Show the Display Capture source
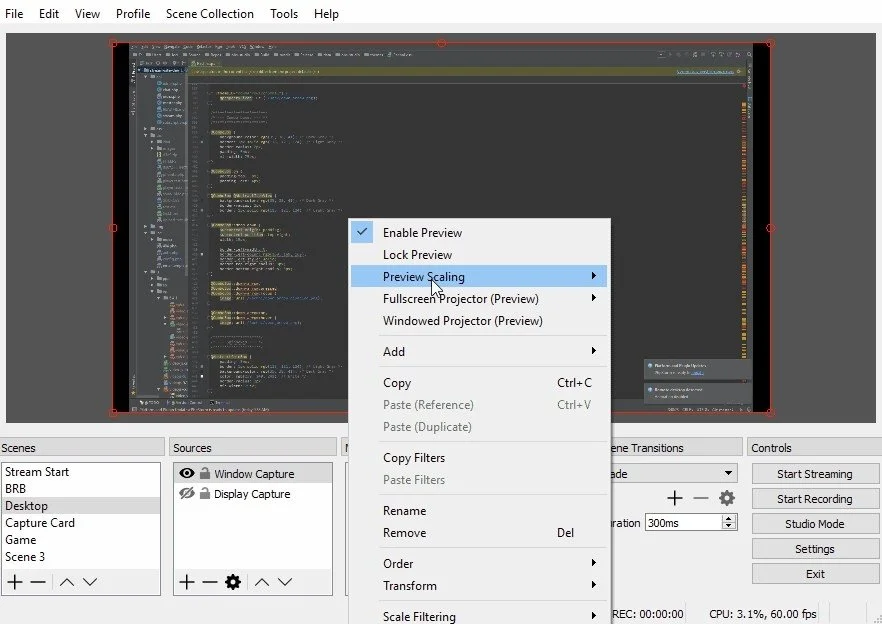 click(185, 494)
